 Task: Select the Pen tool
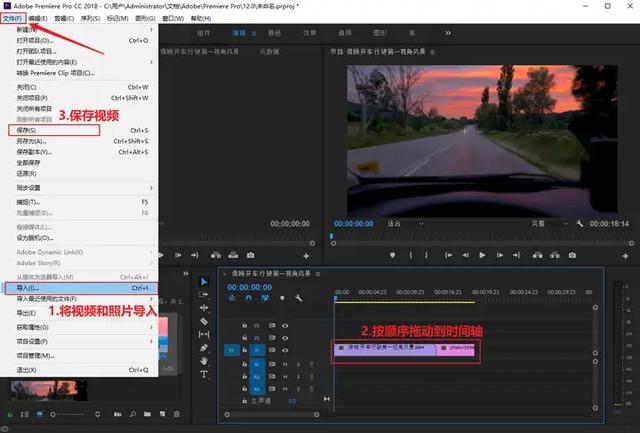(204, 348)
